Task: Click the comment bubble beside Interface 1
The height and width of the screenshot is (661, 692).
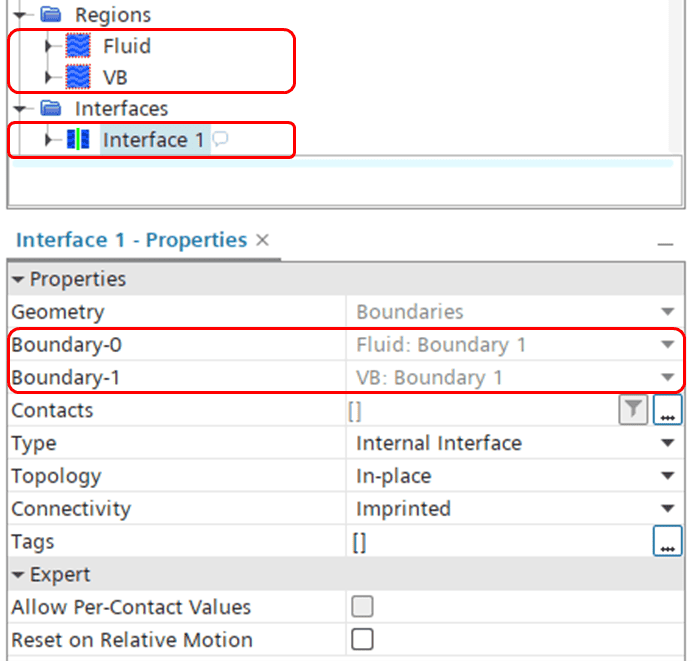Action: pyautogui.click(x=221, y=140)
